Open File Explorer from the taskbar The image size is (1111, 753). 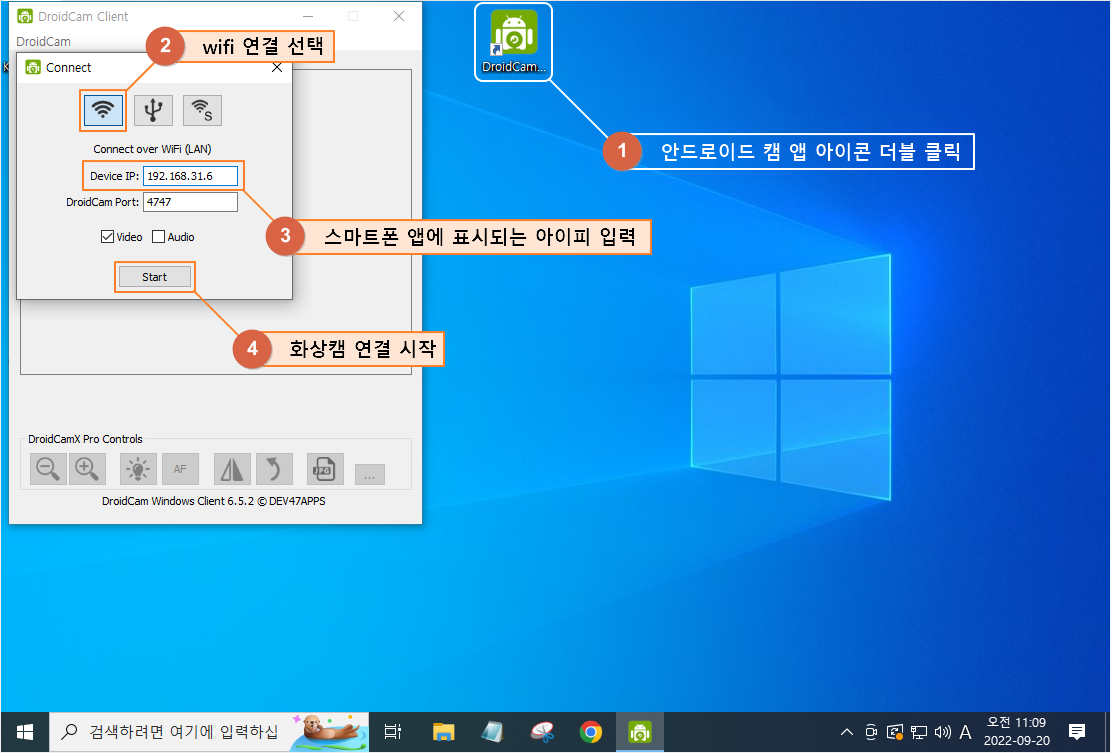point(444,732)
